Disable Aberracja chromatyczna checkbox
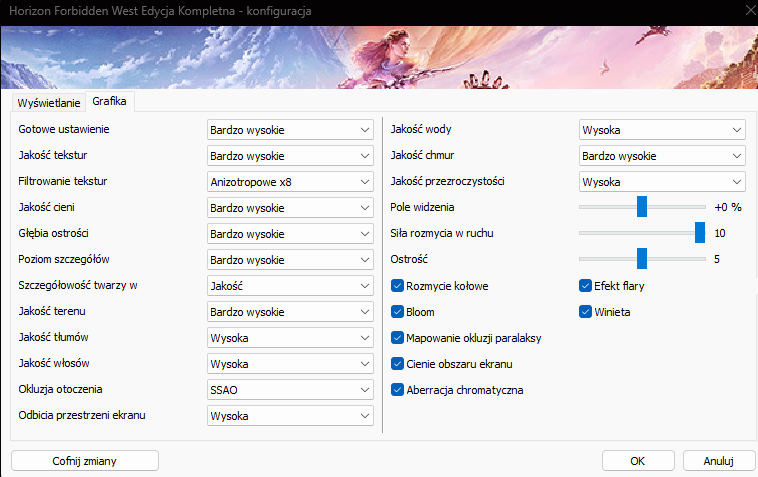The width and height of the screenshot is (758, 477). (397, 390)
